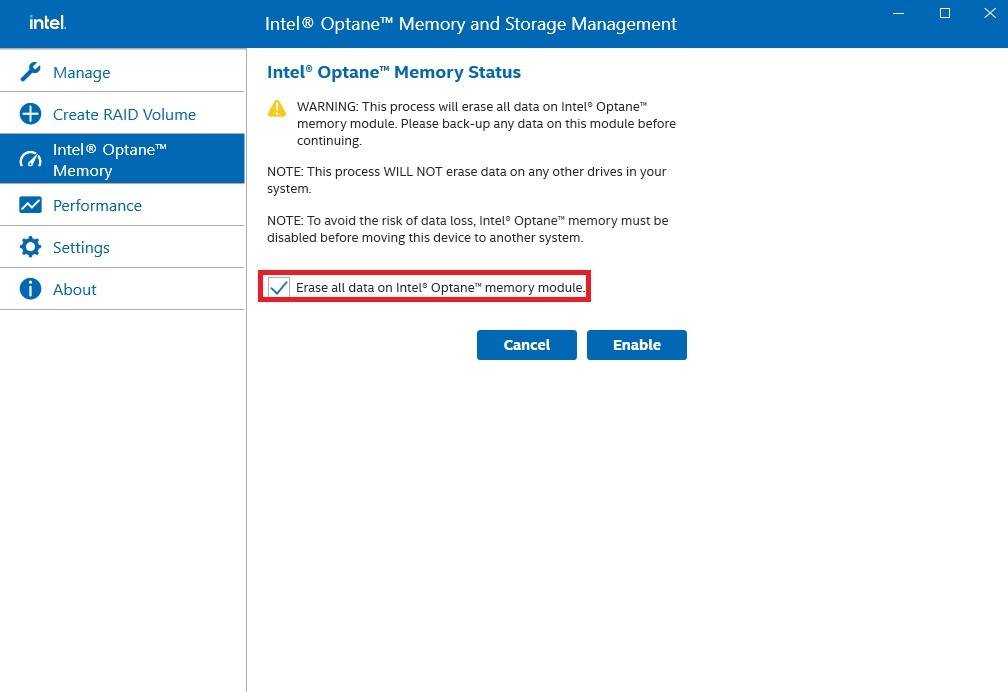
Task: Click the Intel Optane Memory Status heading
Action: click(x=393, y=72)
